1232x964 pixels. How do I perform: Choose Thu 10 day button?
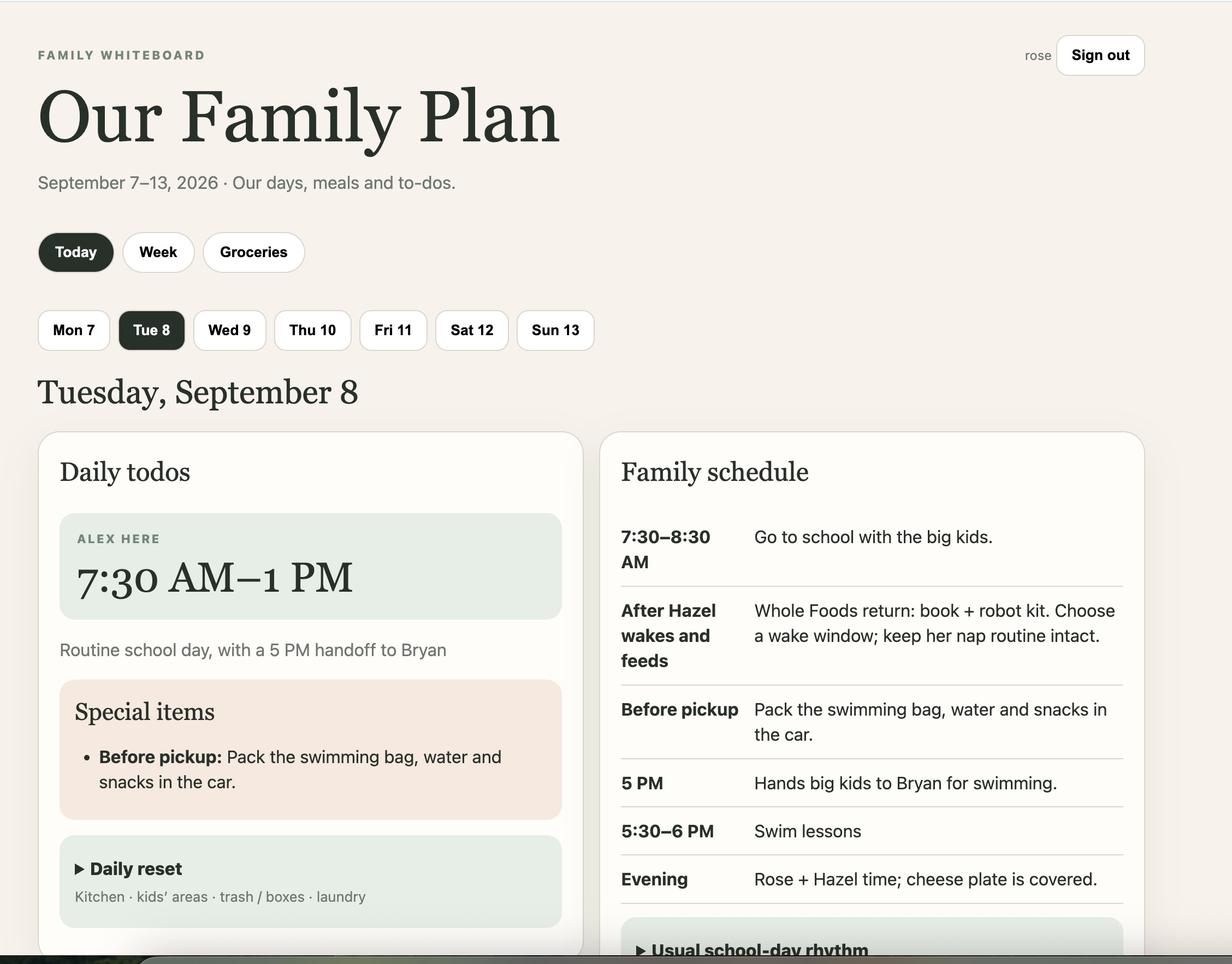(313, 330)
